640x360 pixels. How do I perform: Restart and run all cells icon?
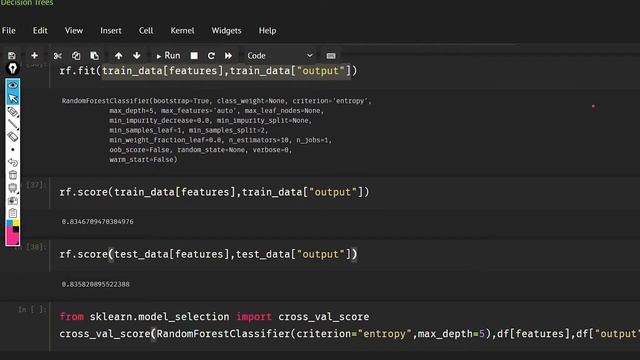coord(228,56)
